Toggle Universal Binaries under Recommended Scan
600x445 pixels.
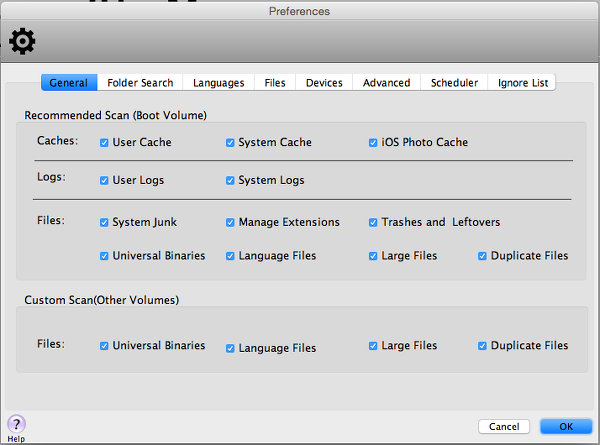tap(104, 256)
